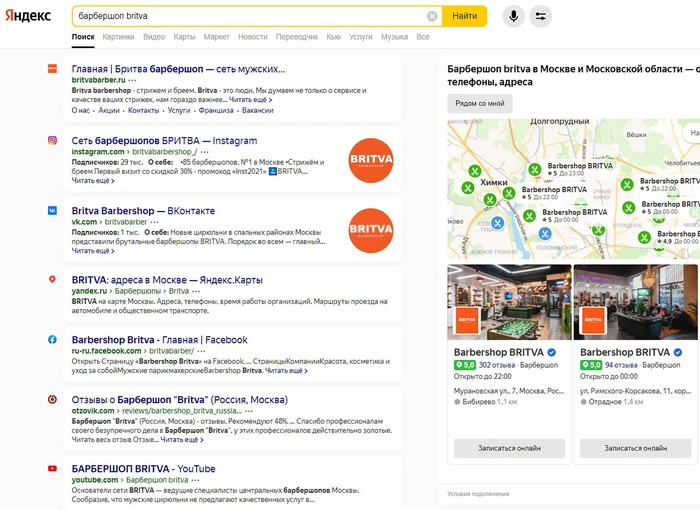Click the Instagram favicon icon
Viewport: 700px width, 510px height.
pos(52,140)
